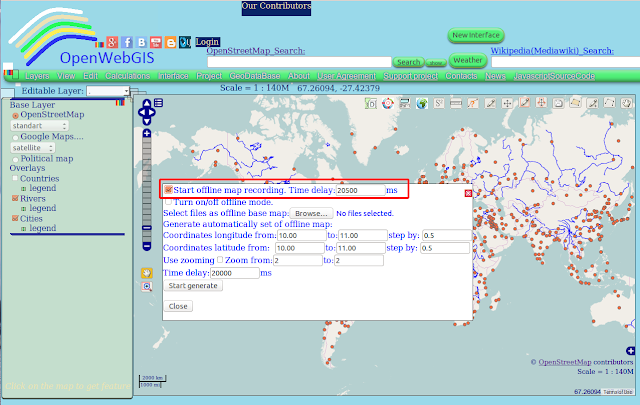This screenshot has width=640, height=405.
Task: Expand the Rivers legend
Action: 24,209
